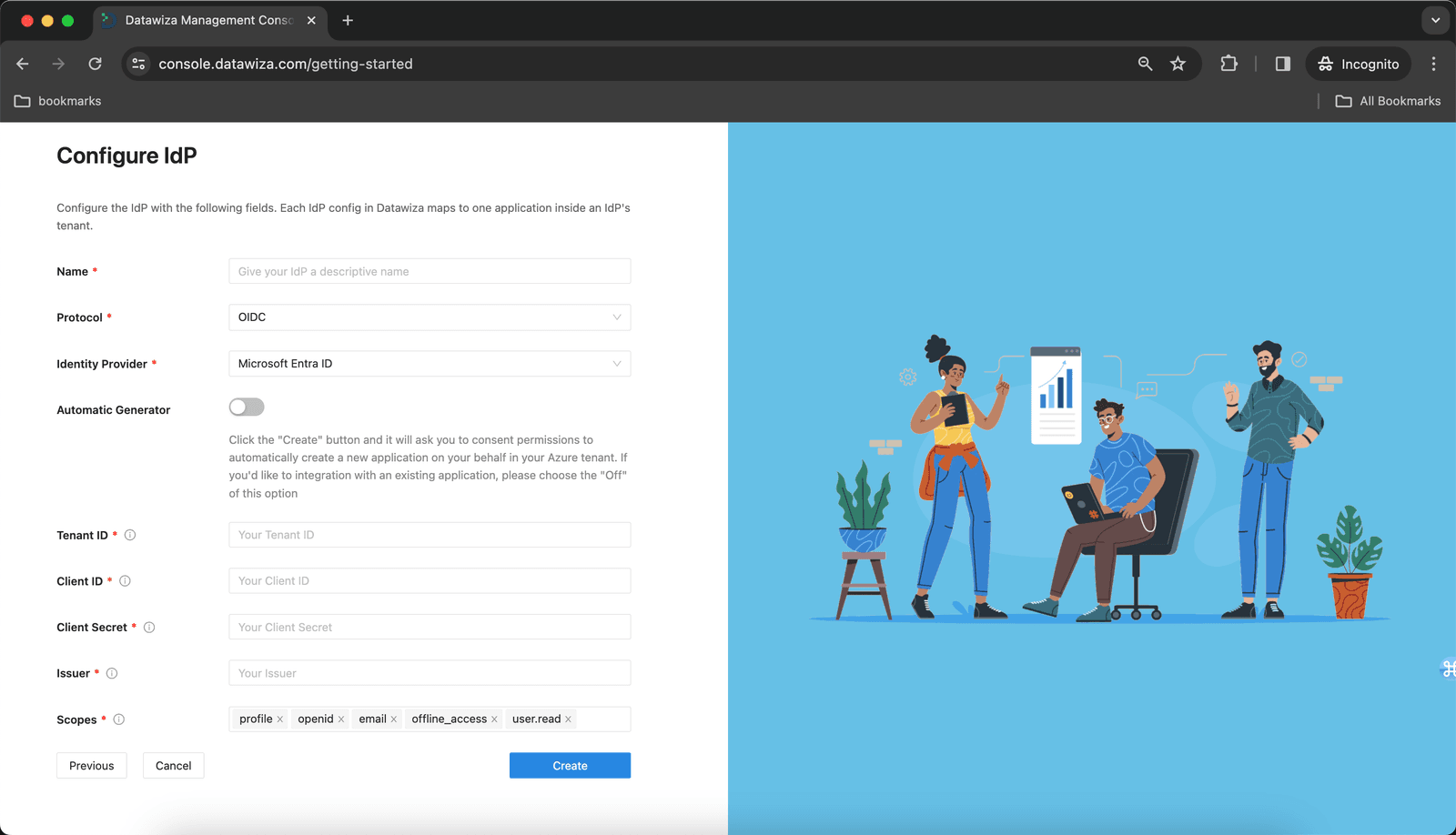This screenshot has height=835, width=1456.
Task: Click the Client Secret info icon
Action: pyautogui.click(x=149, y=628)
